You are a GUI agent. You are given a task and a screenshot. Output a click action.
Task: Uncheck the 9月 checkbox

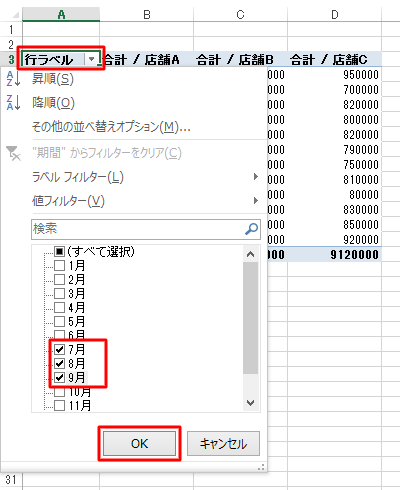tap(59, 377)
